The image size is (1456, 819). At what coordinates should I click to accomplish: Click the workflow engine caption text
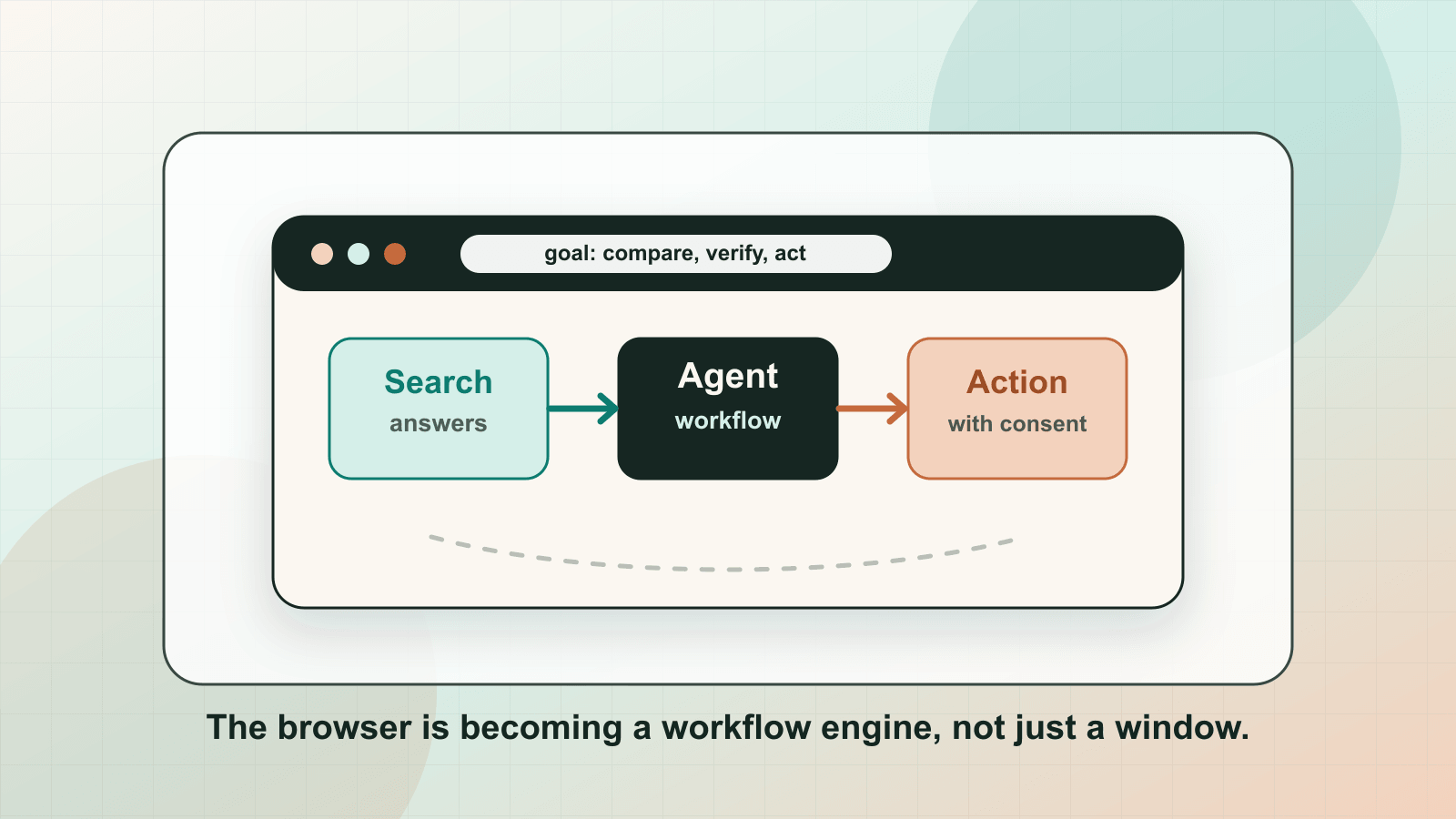pyautogui.click(x=728, y=727)
